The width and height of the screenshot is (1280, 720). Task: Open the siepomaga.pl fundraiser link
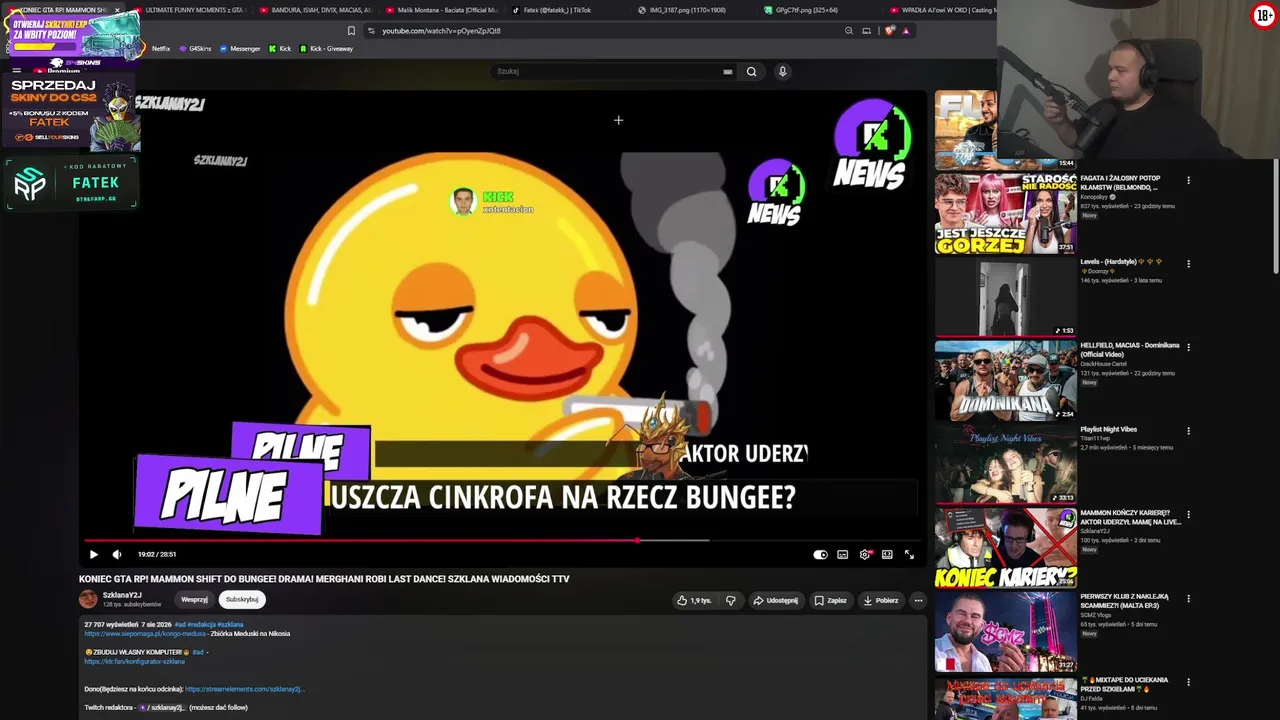(x=145, y=633)
